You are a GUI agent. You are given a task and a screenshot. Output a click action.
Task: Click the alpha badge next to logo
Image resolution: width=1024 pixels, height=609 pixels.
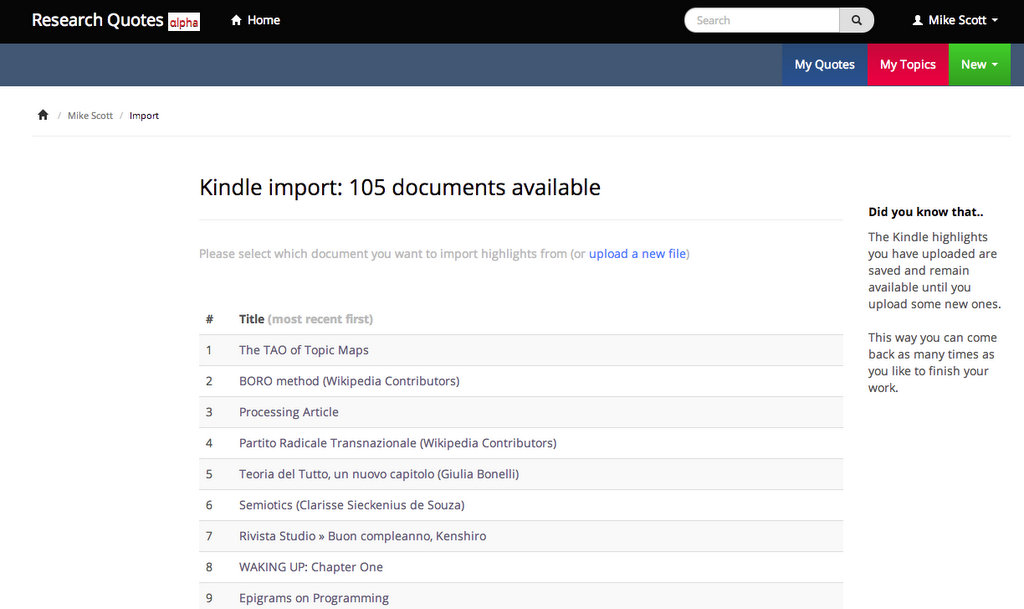[184, 22]
